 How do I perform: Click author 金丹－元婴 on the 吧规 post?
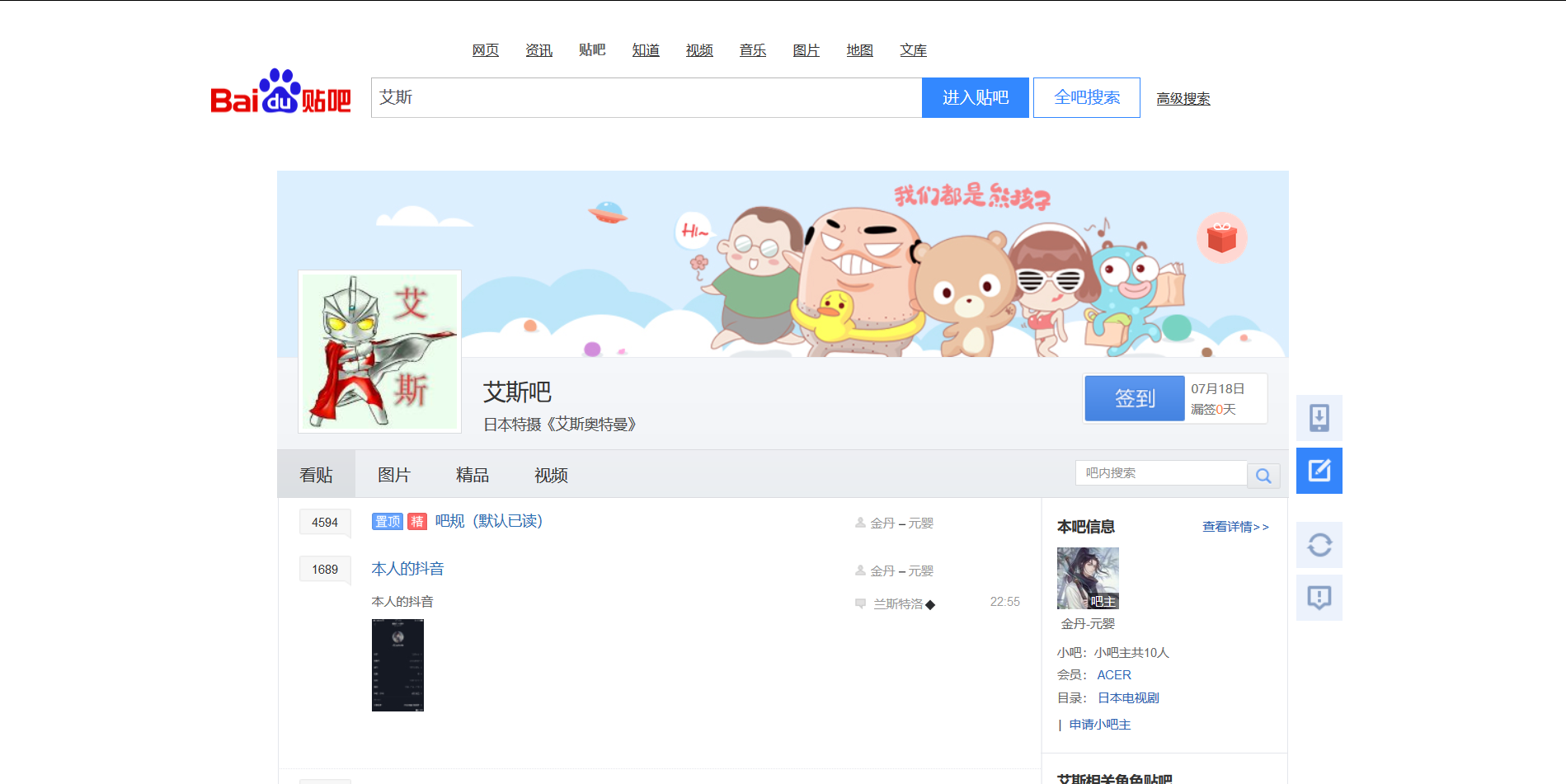click(x=902, y=523)
